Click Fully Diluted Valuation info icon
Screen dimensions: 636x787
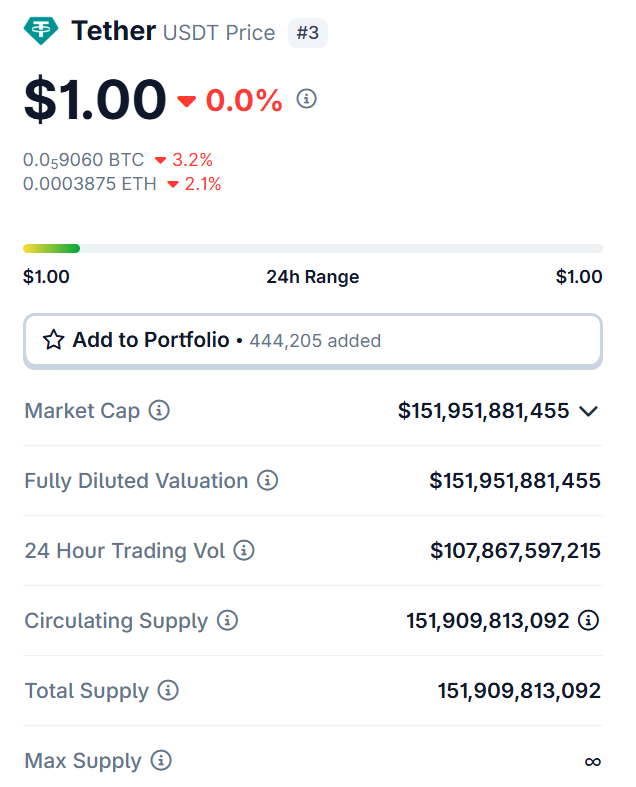(x=268, y=480)
